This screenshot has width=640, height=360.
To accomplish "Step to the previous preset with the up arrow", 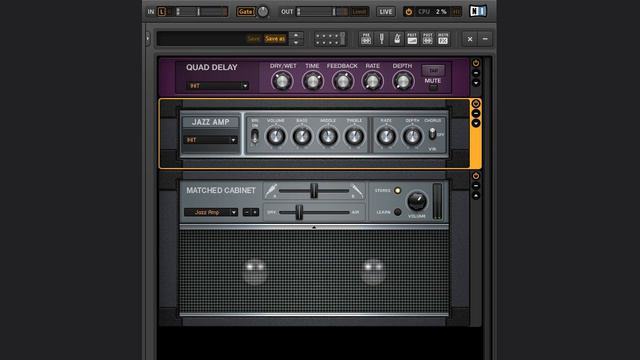I will [x=296, y=35].
